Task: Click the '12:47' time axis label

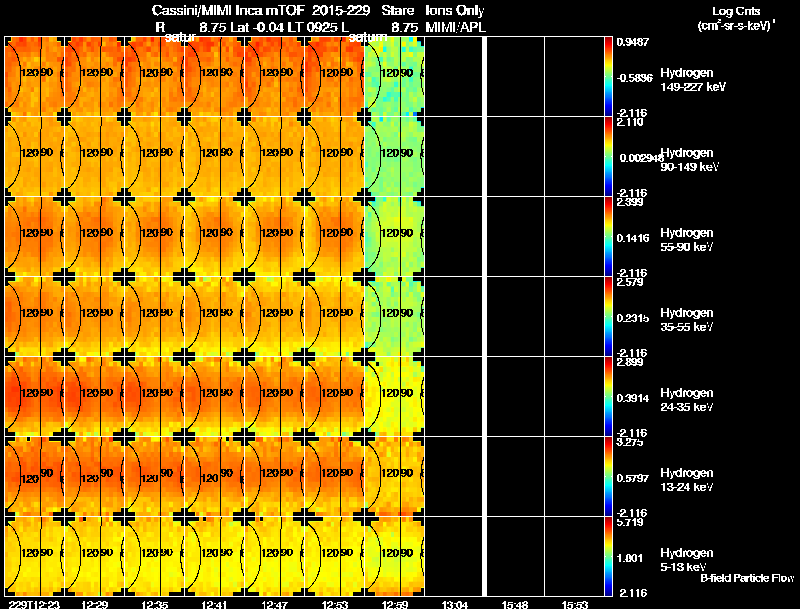Action: (x=274, y=604)
